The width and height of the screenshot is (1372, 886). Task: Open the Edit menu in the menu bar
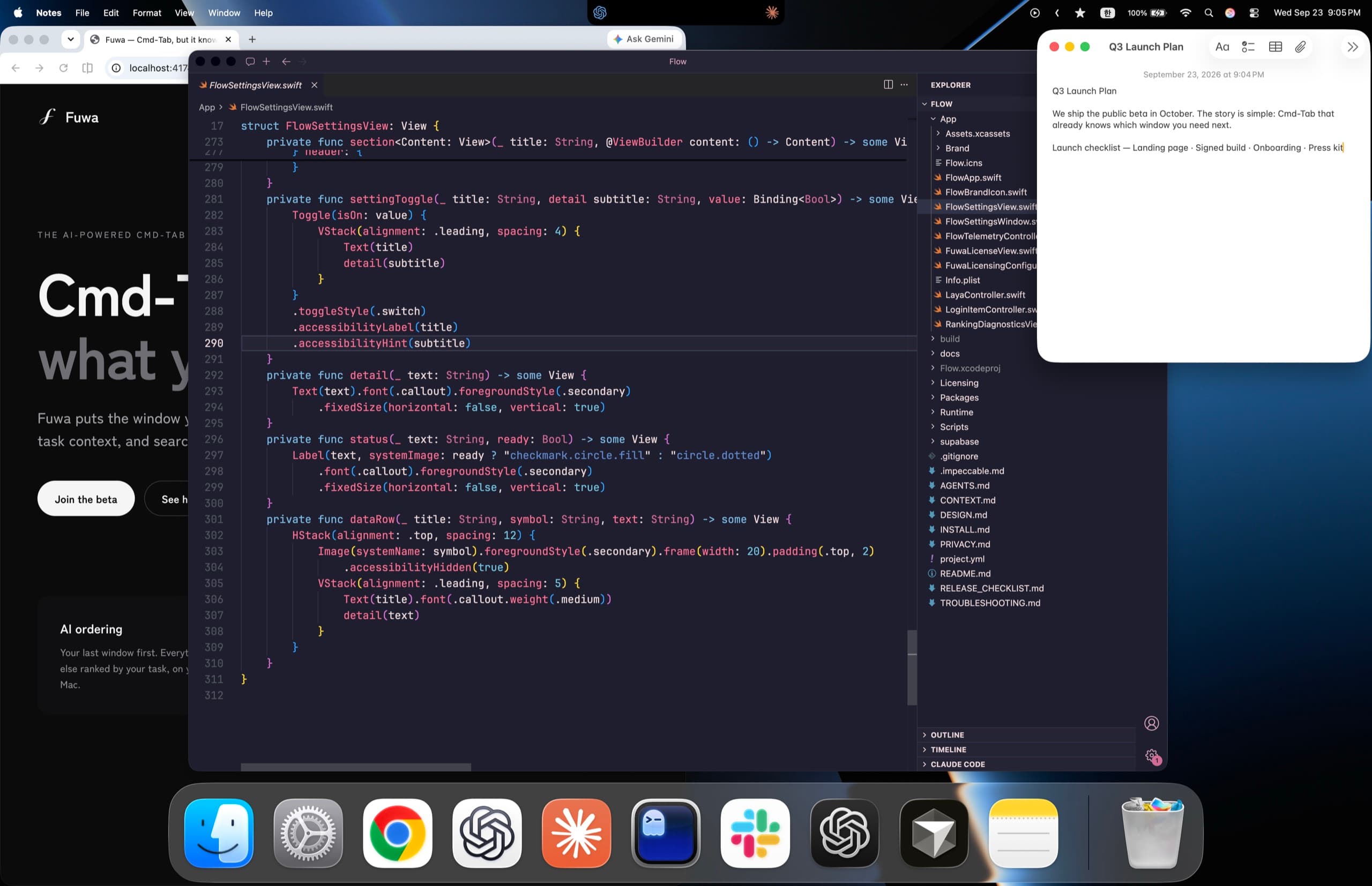tap(111, 13)
